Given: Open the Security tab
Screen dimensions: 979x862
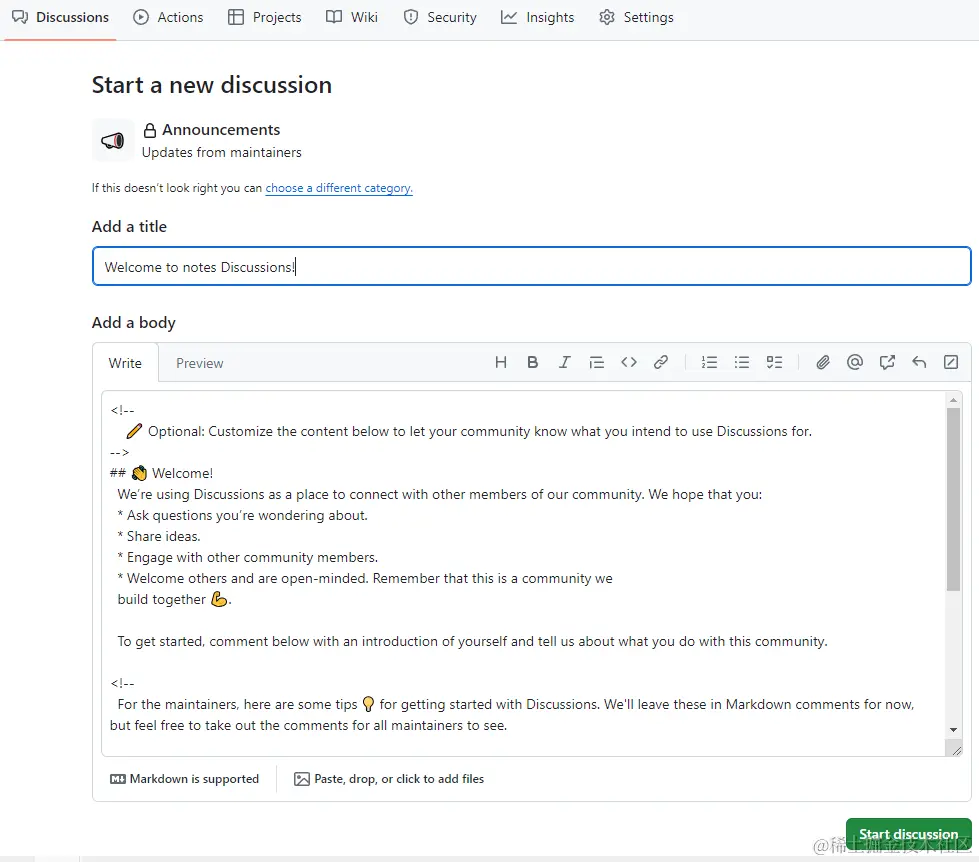Looking at the screenshot, I should [440, 17].
